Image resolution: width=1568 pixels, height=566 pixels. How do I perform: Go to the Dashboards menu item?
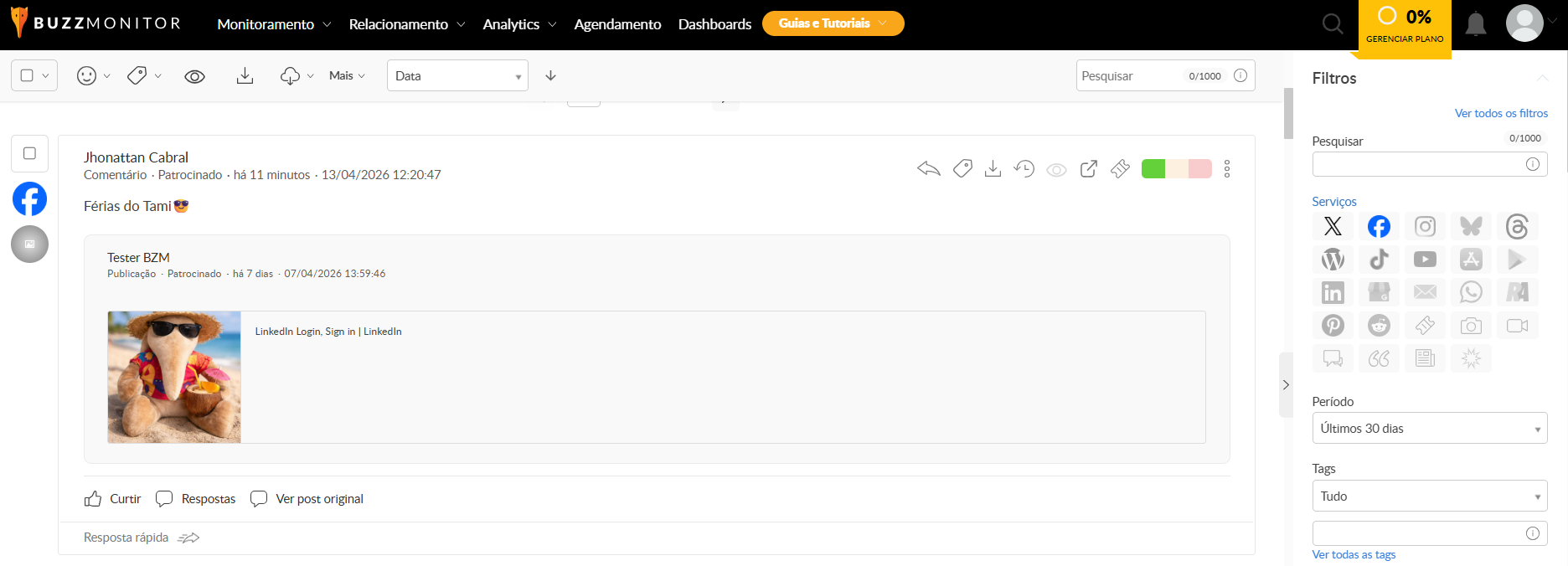[x=714, y=24]
